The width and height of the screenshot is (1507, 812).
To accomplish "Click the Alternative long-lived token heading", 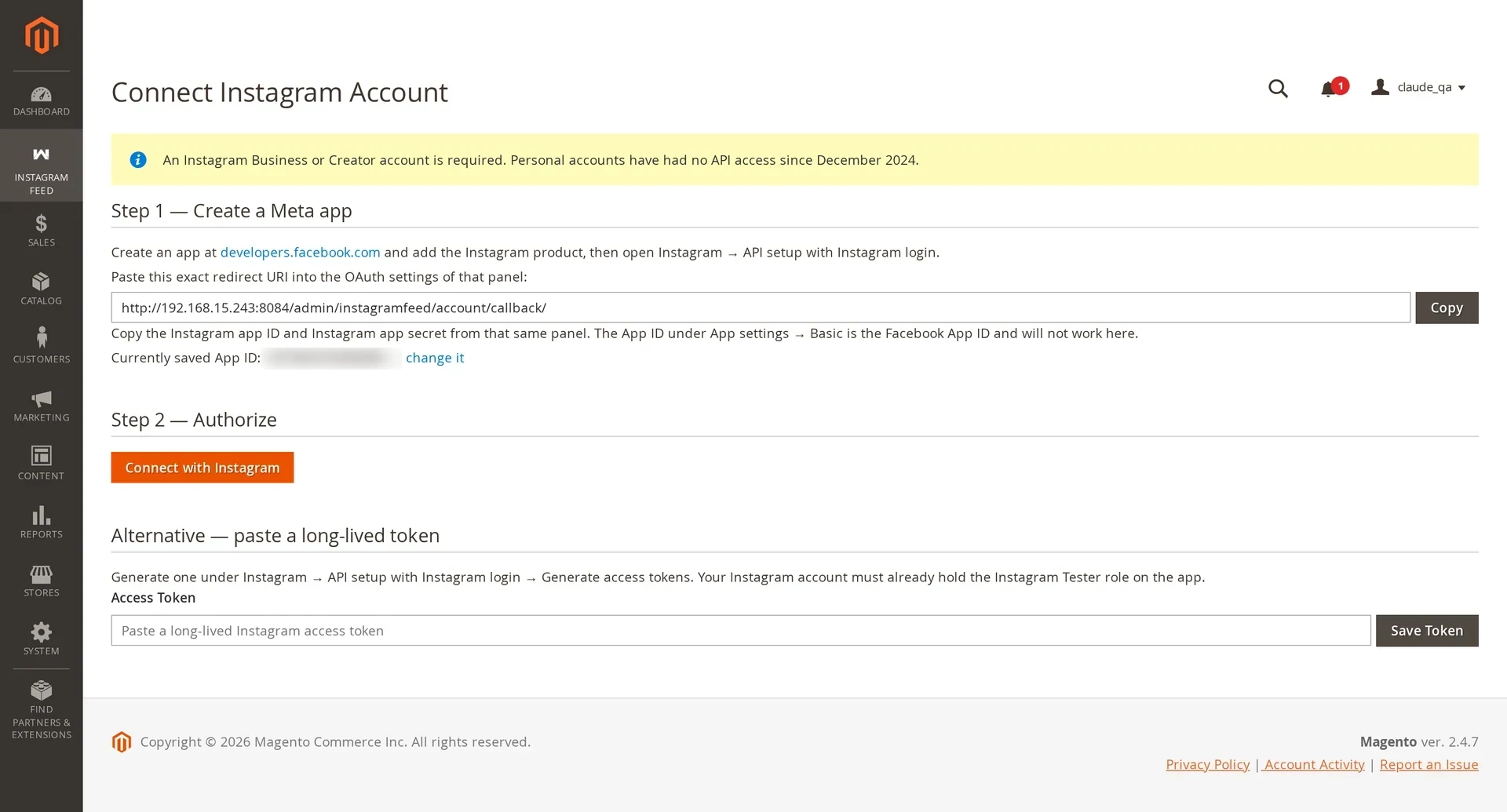I will 275,536.
